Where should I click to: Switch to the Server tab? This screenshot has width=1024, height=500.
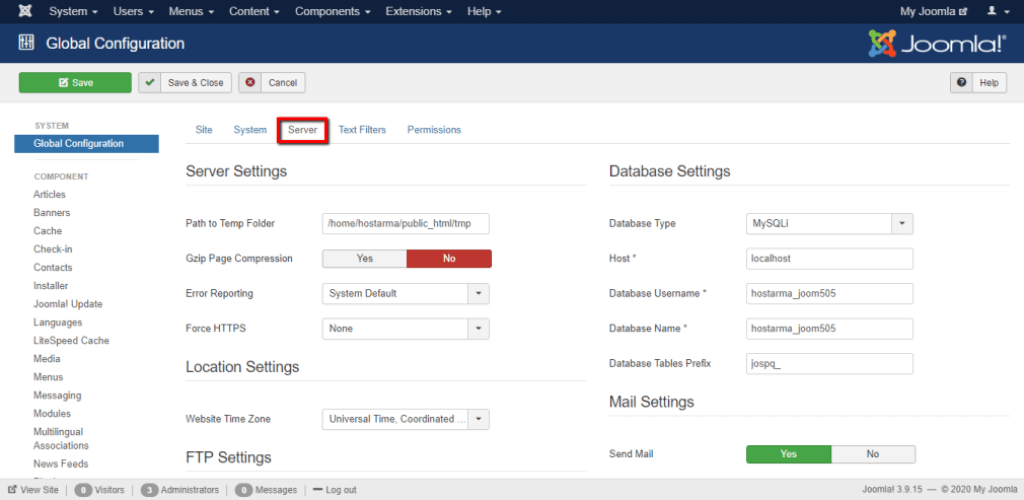303,130
